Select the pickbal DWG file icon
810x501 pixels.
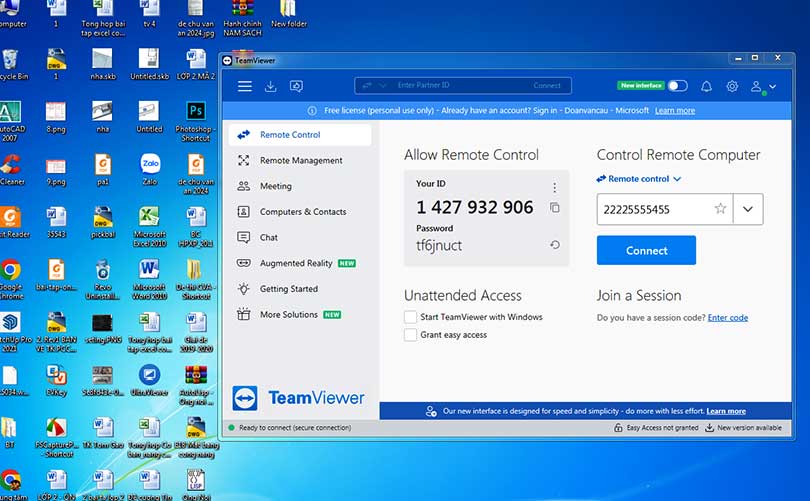103,222
